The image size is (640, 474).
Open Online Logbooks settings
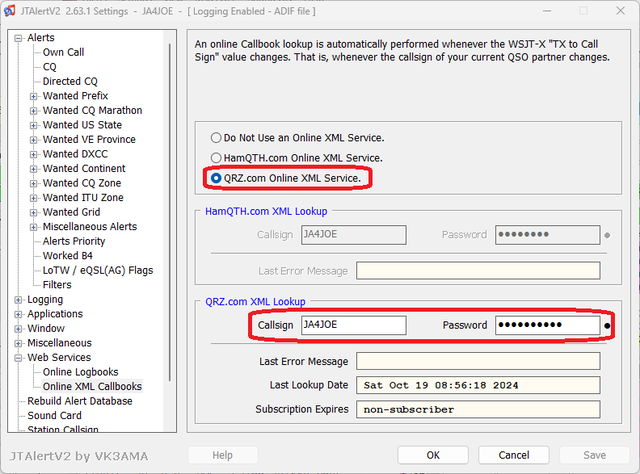point(80,372)
